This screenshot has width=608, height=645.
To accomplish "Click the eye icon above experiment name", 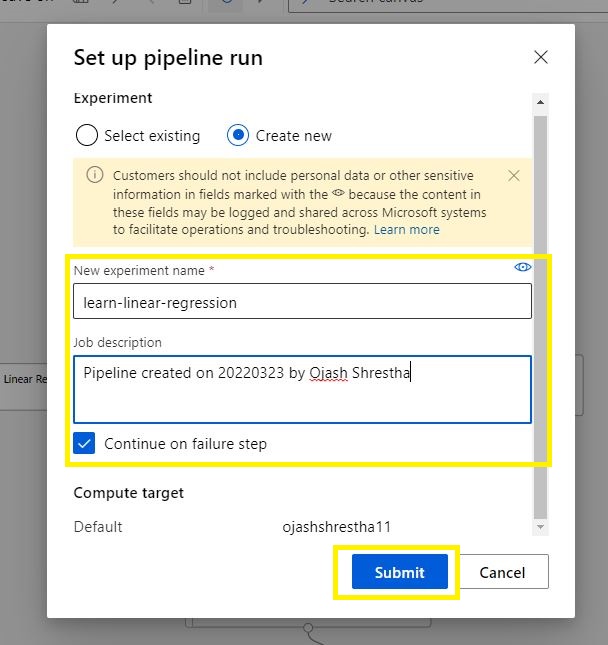I will coord(522,267).
